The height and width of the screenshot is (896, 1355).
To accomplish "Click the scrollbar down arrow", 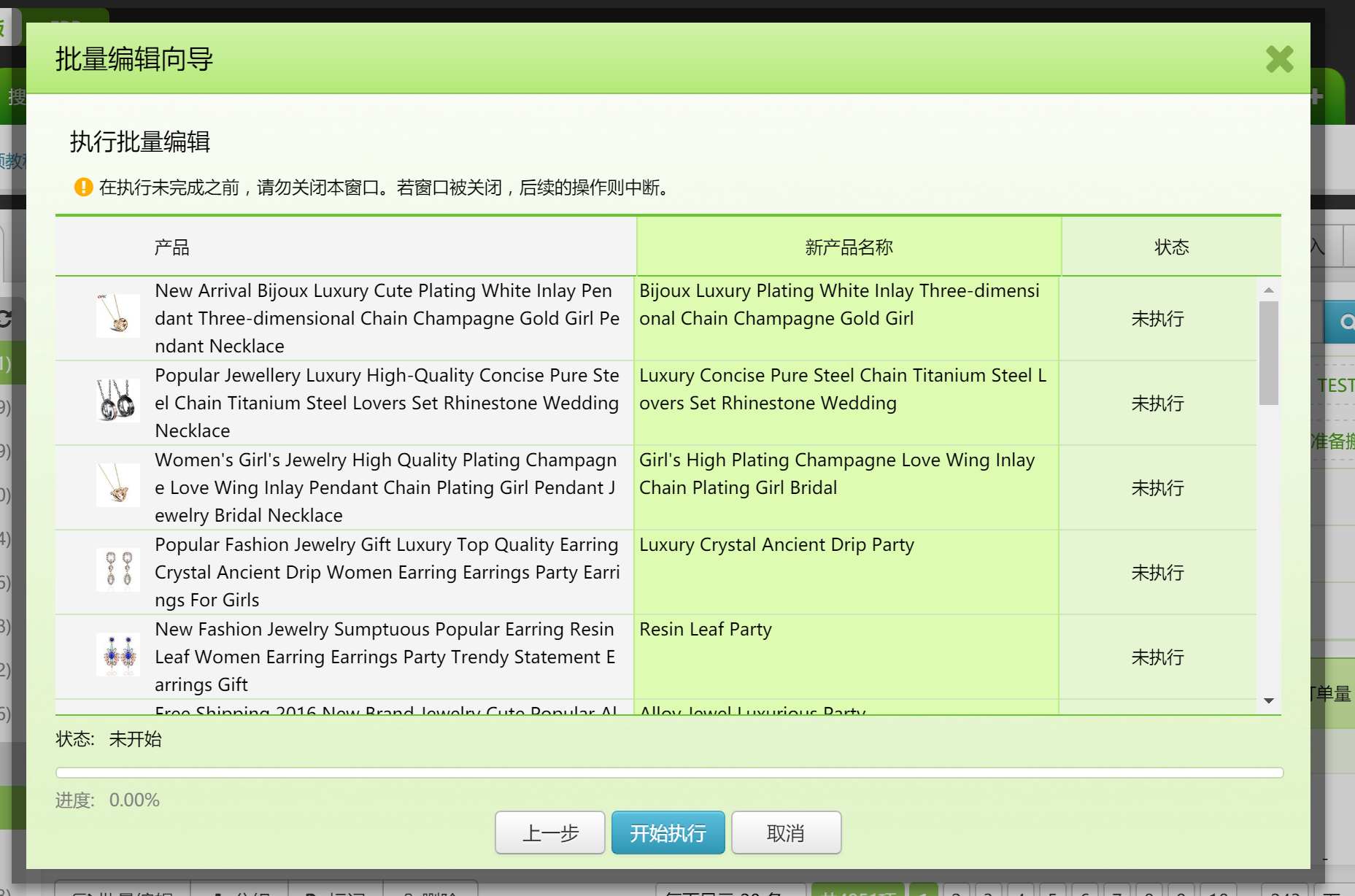I will 1269,700.
